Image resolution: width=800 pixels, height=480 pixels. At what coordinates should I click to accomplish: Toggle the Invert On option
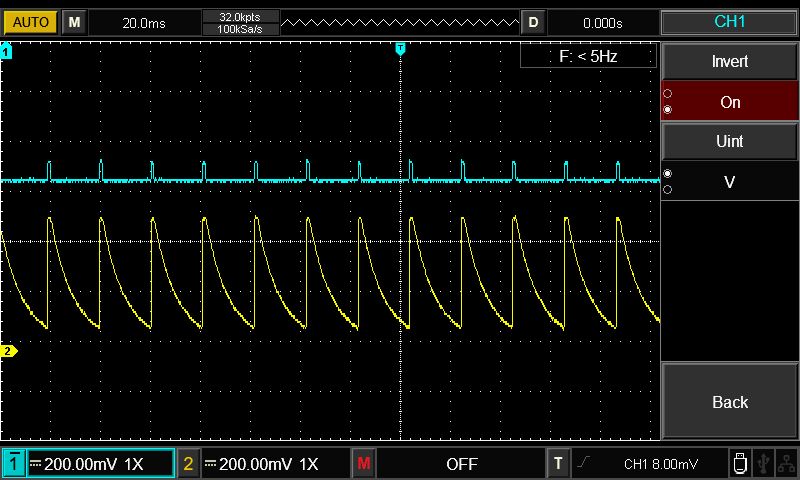[730, 102]
